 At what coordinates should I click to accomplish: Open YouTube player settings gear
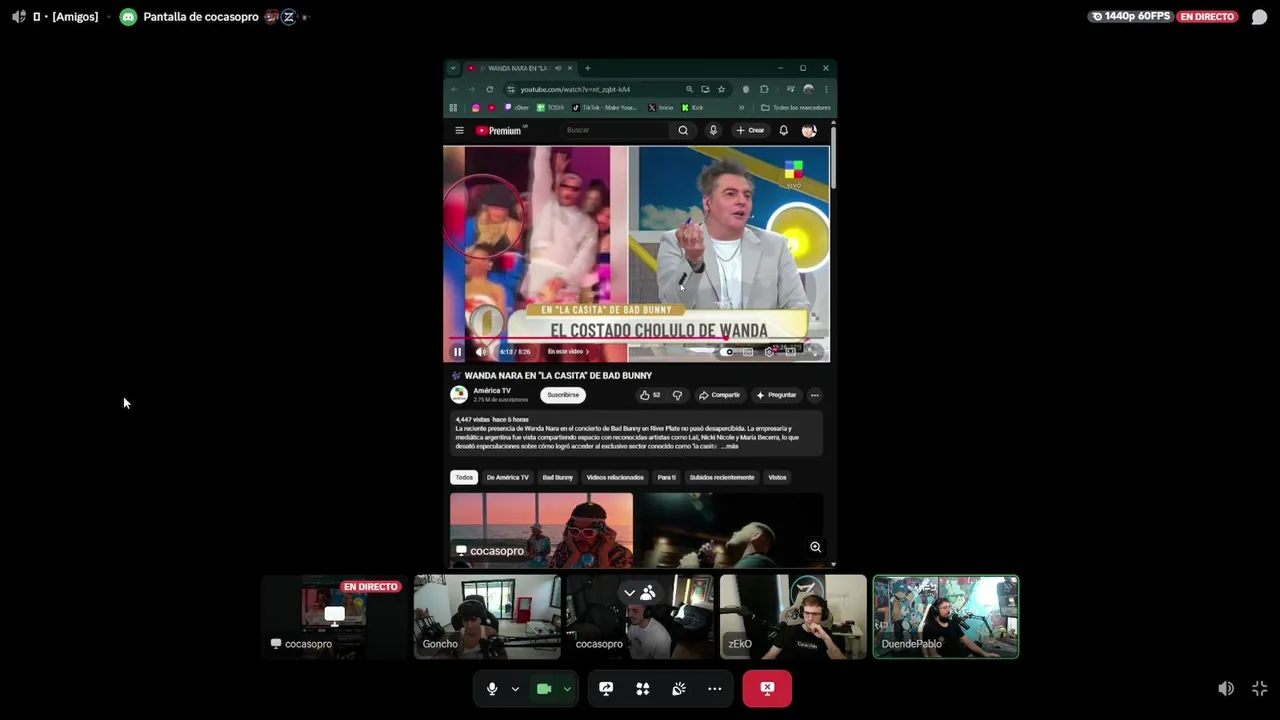[769, 352]
